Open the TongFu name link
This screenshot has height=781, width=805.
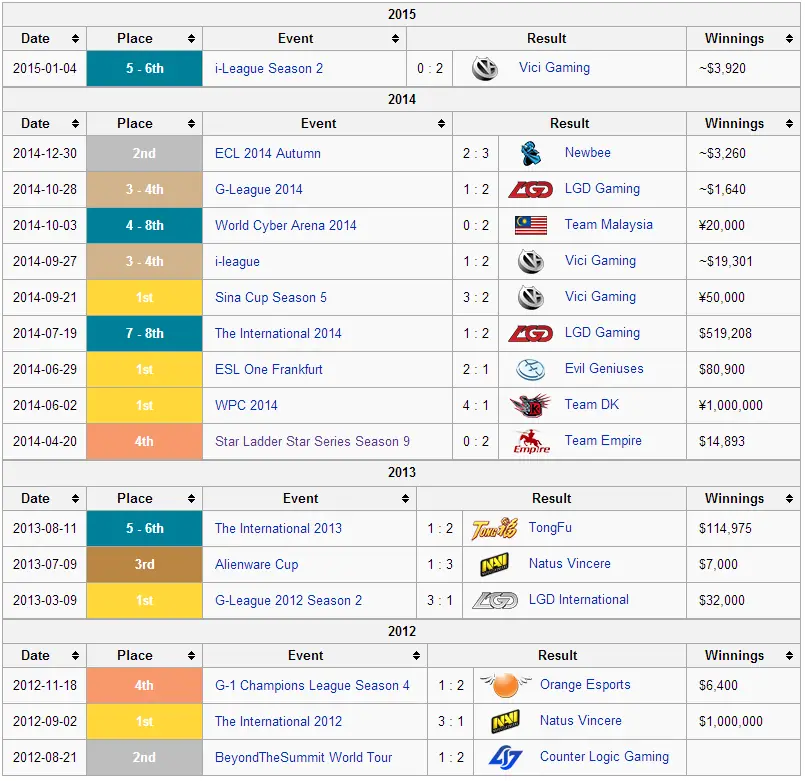click(550, 527)
